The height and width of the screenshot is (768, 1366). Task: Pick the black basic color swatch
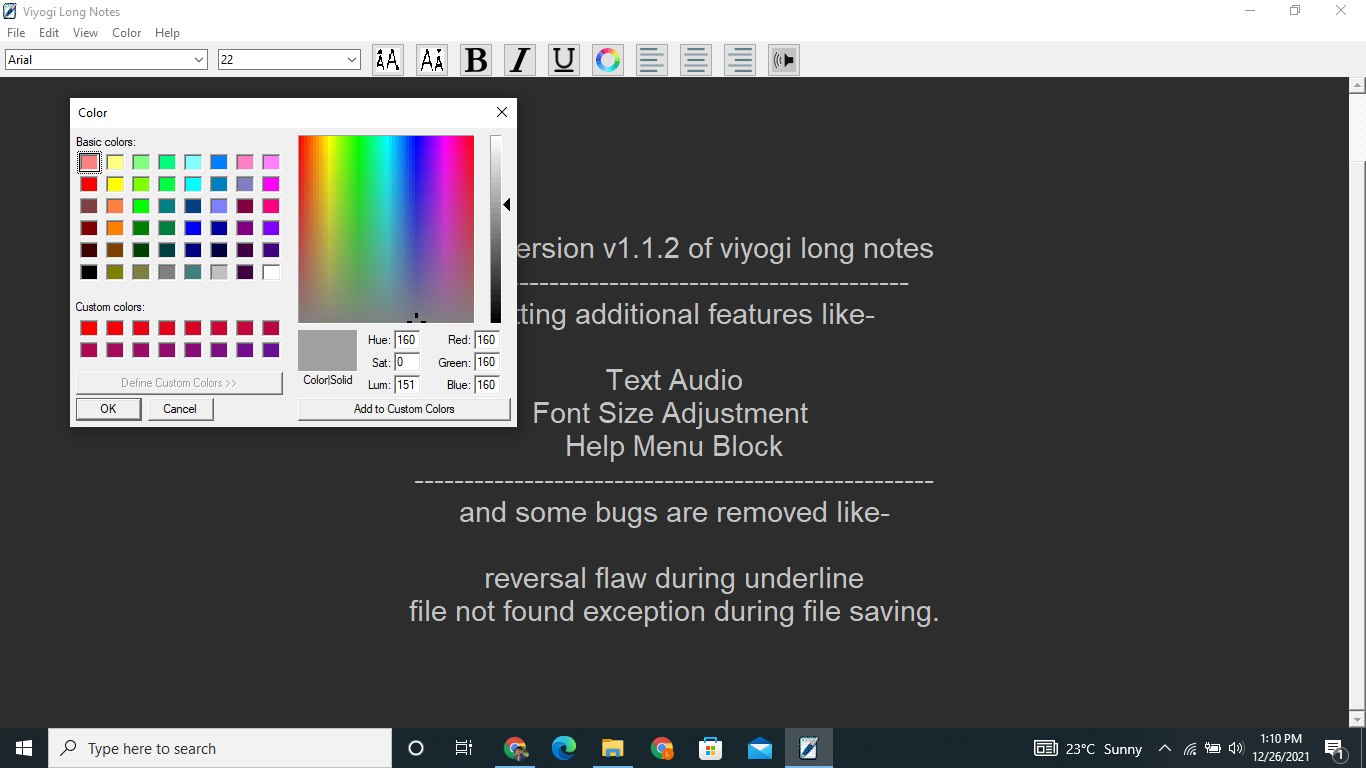coord(89,272)
